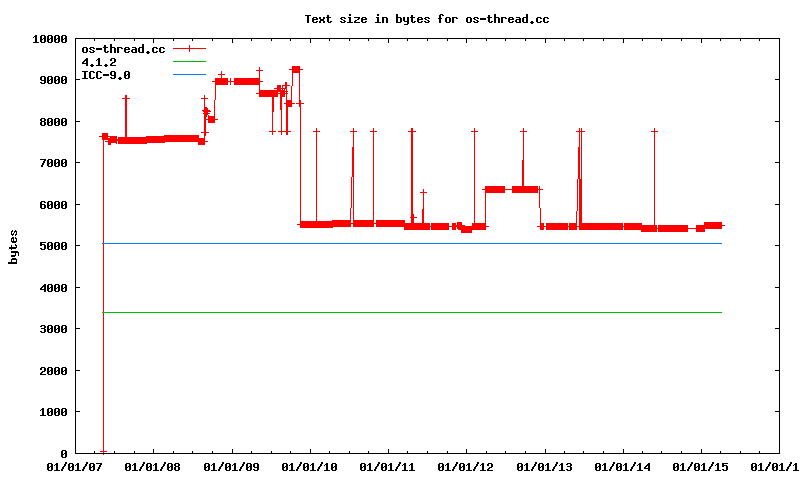Click the red os-thread.cc legend line sample

188,48
